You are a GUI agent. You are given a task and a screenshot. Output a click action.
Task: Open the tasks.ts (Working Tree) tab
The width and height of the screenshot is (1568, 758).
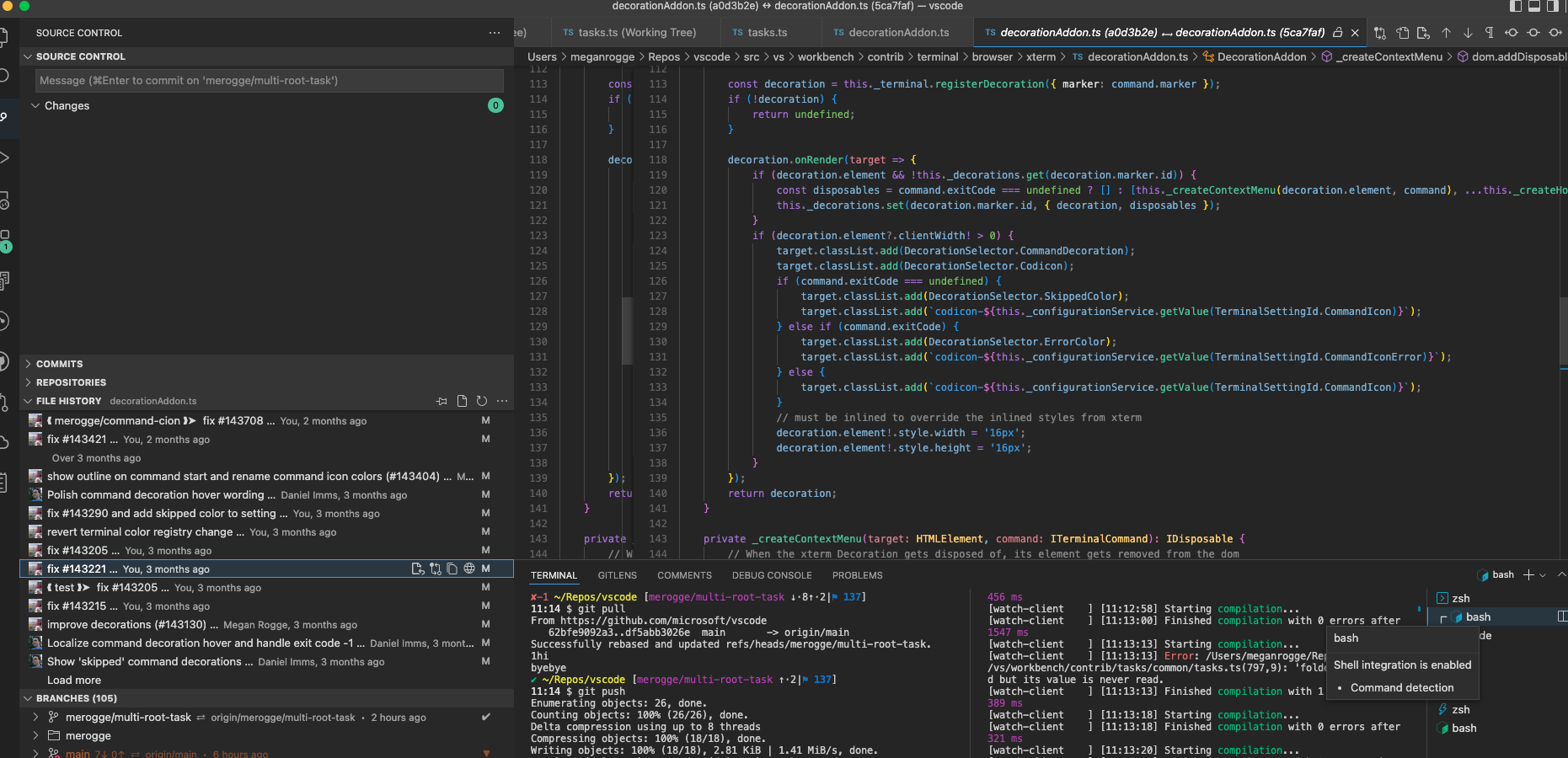click(x=636, y=33)
